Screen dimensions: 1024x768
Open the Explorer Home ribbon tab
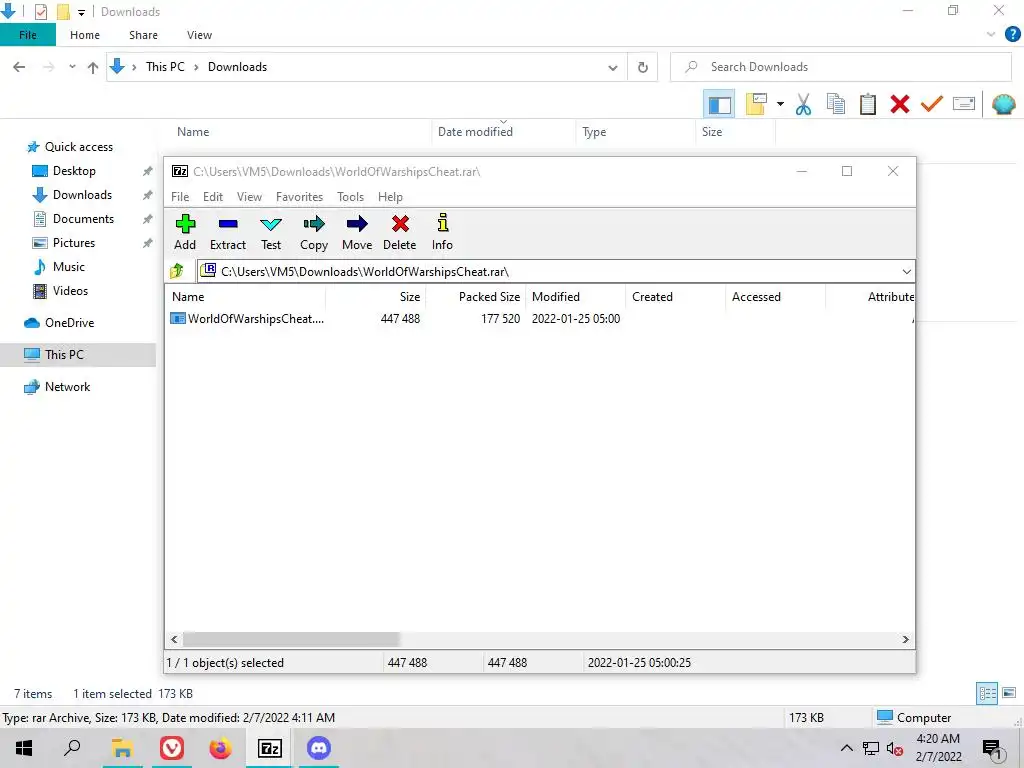click(85, 35)
